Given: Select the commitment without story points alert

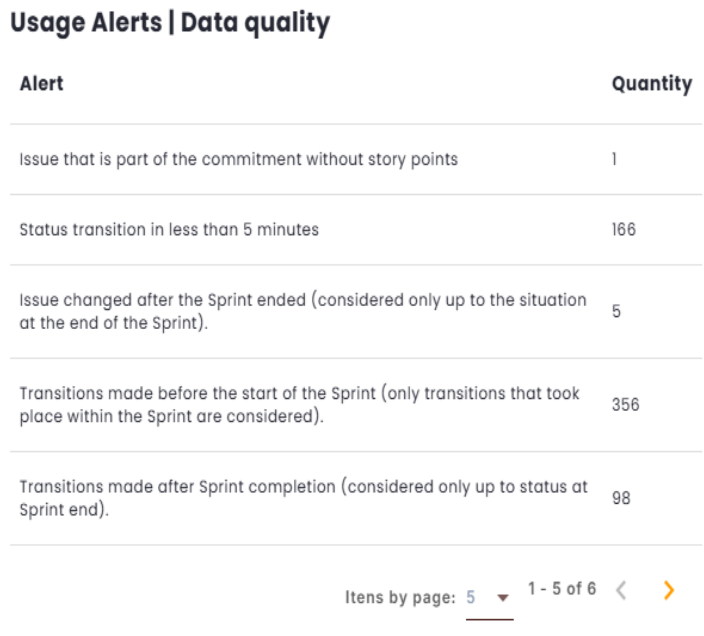Looking at the screenshot, I should 238,159.
